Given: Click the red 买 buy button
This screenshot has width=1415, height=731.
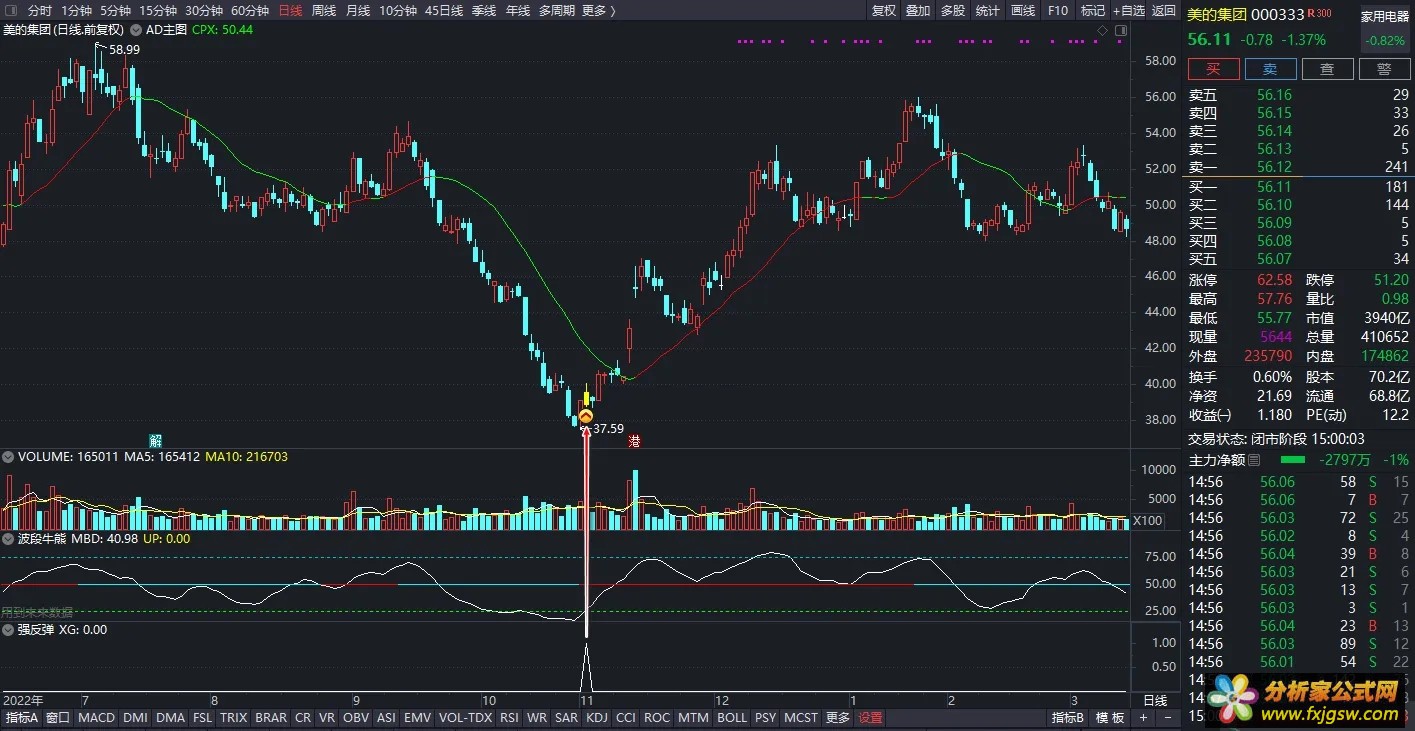Looking at the screenshot, I should [x=1213, y=69].
